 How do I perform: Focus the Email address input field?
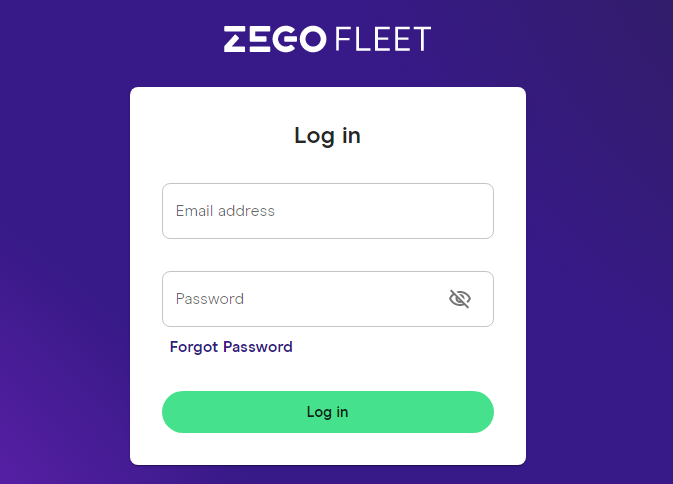[328, 211]
